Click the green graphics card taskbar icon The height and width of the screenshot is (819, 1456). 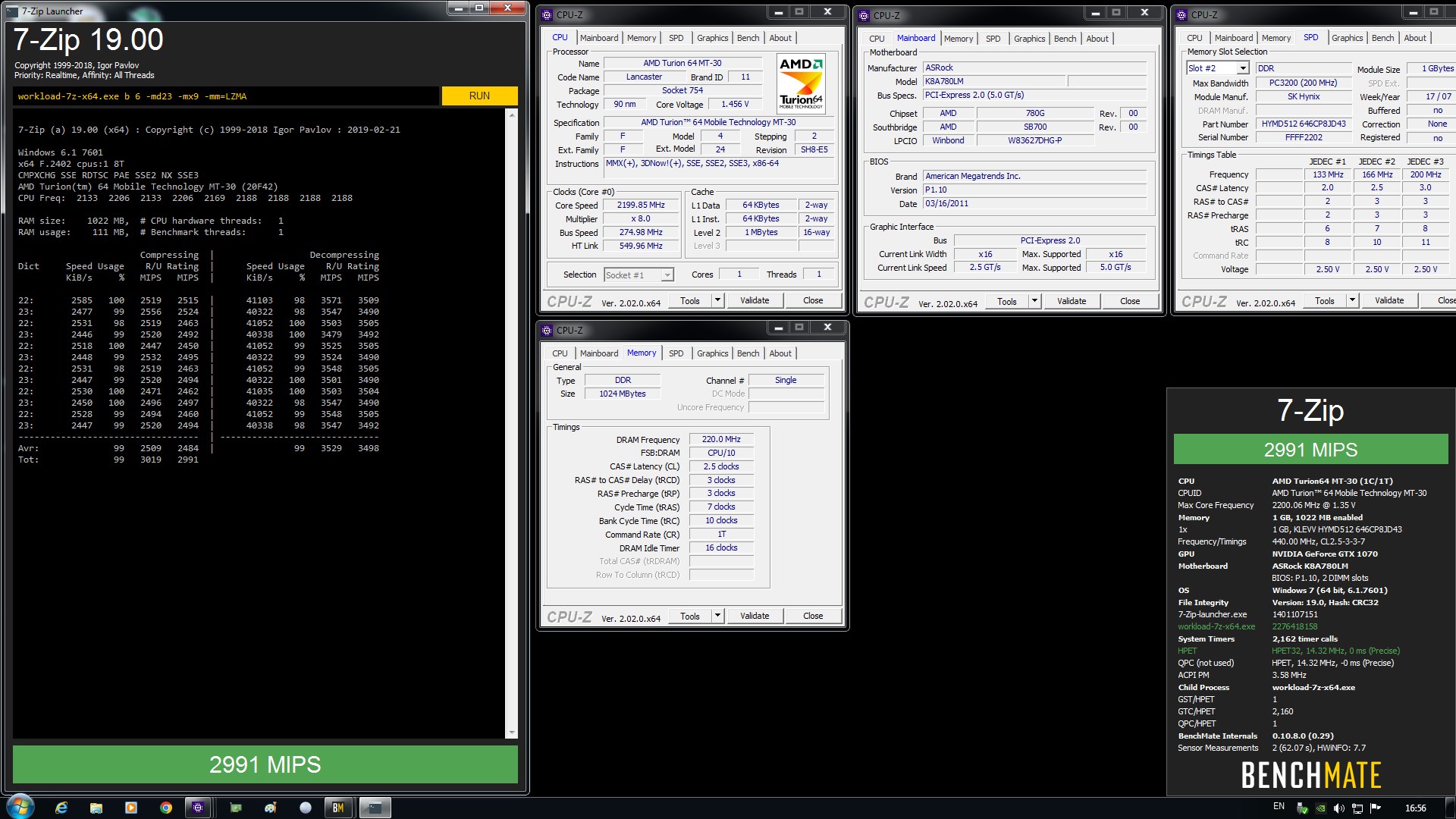pos(236,808)
